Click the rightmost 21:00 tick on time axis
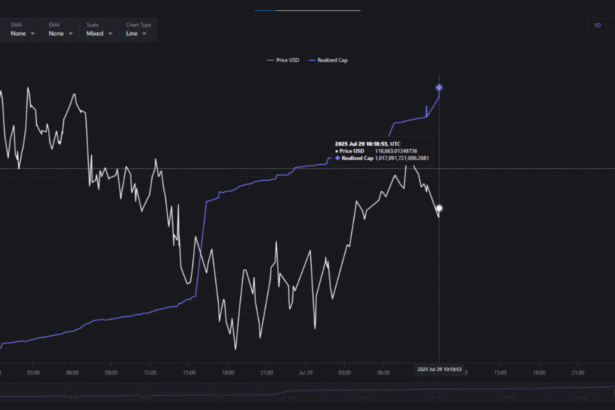Viewport: 615px width, 410px height. (x=580, y=372)
